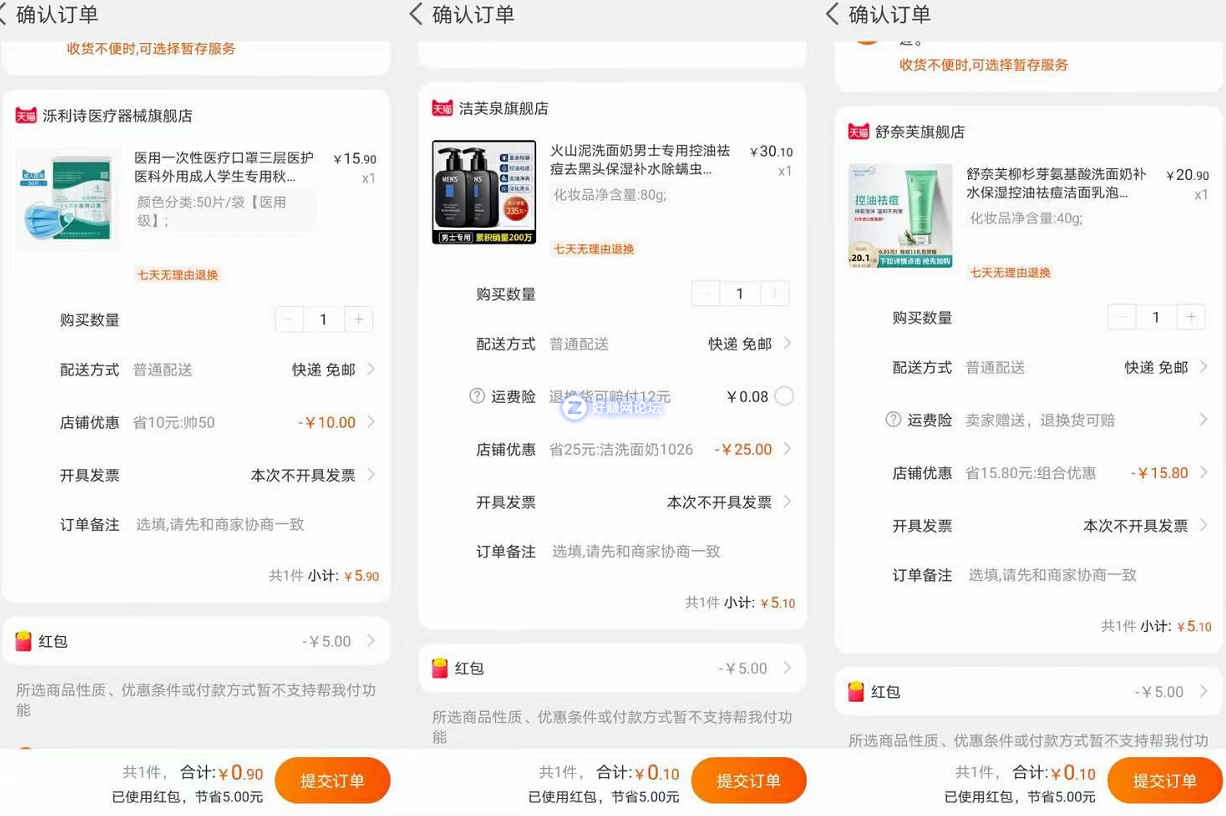The height and width of the screenshot is (816, 1226).
Task: Click 收货不便时 暂存服务 text above 舒奈芙 store
Action: pos(984,65)
